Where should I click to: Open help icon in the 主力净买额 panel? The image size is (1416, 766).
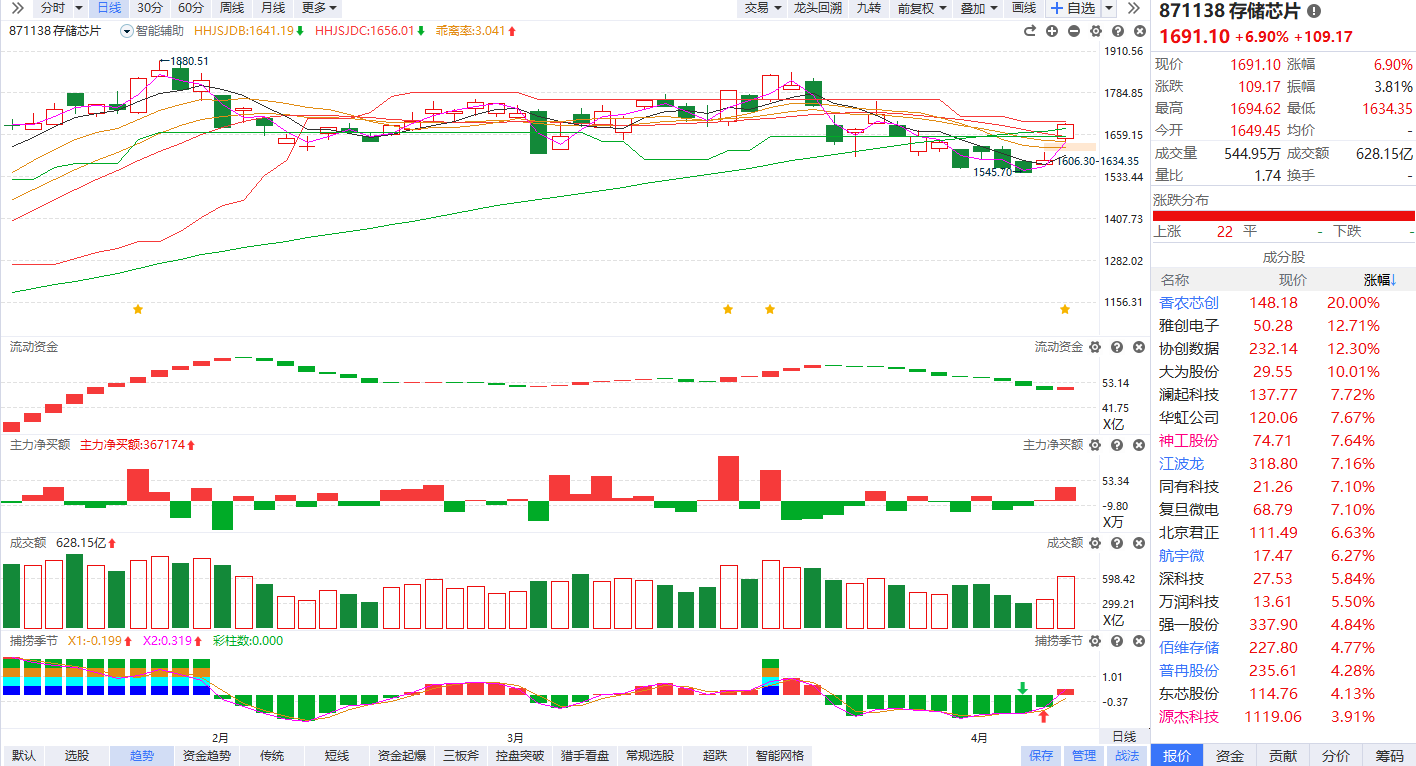(1117, 445)
